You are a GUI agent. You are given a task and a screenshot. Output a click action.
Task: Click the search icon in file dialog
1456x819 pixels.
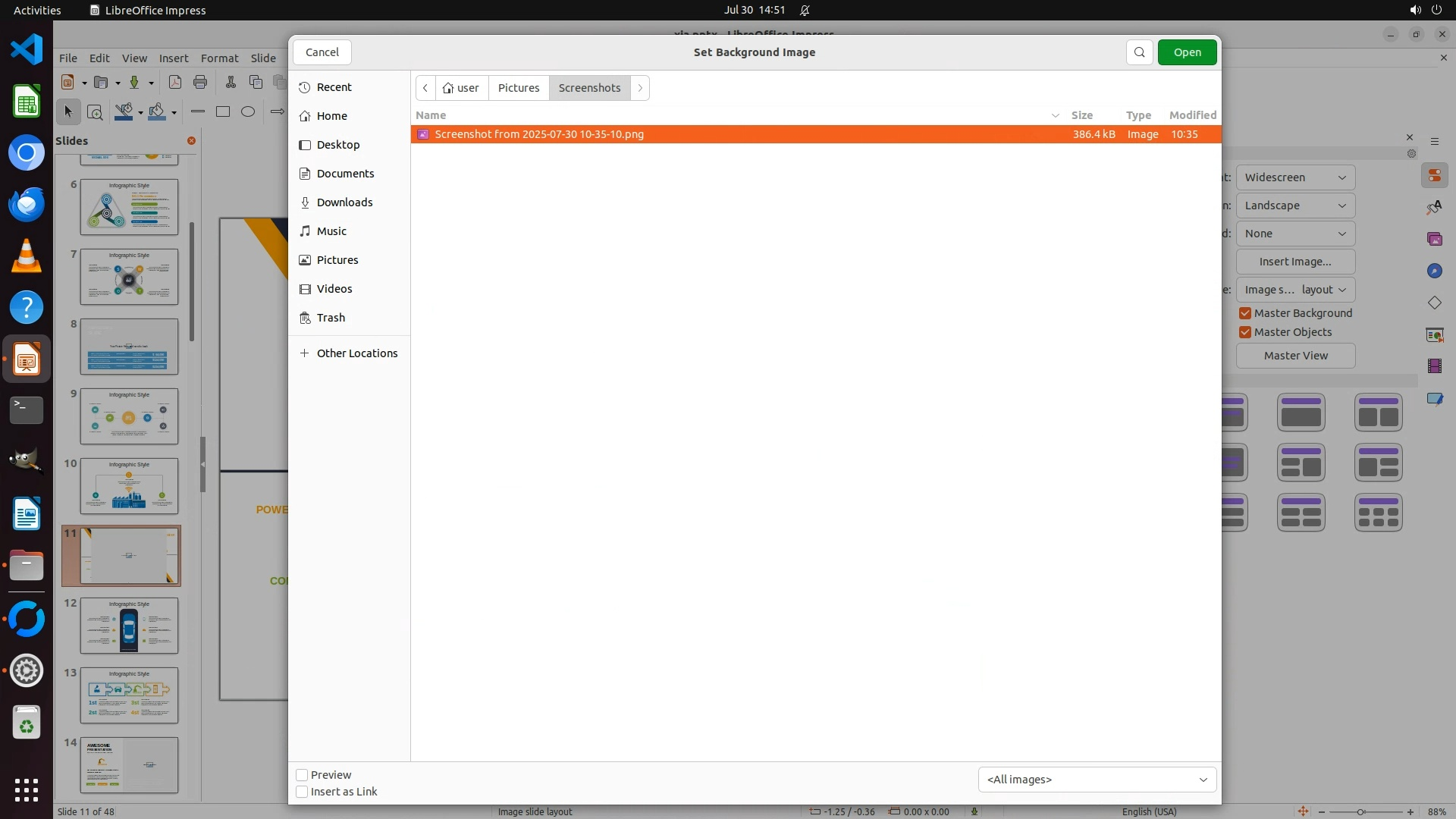point(1139,52)
